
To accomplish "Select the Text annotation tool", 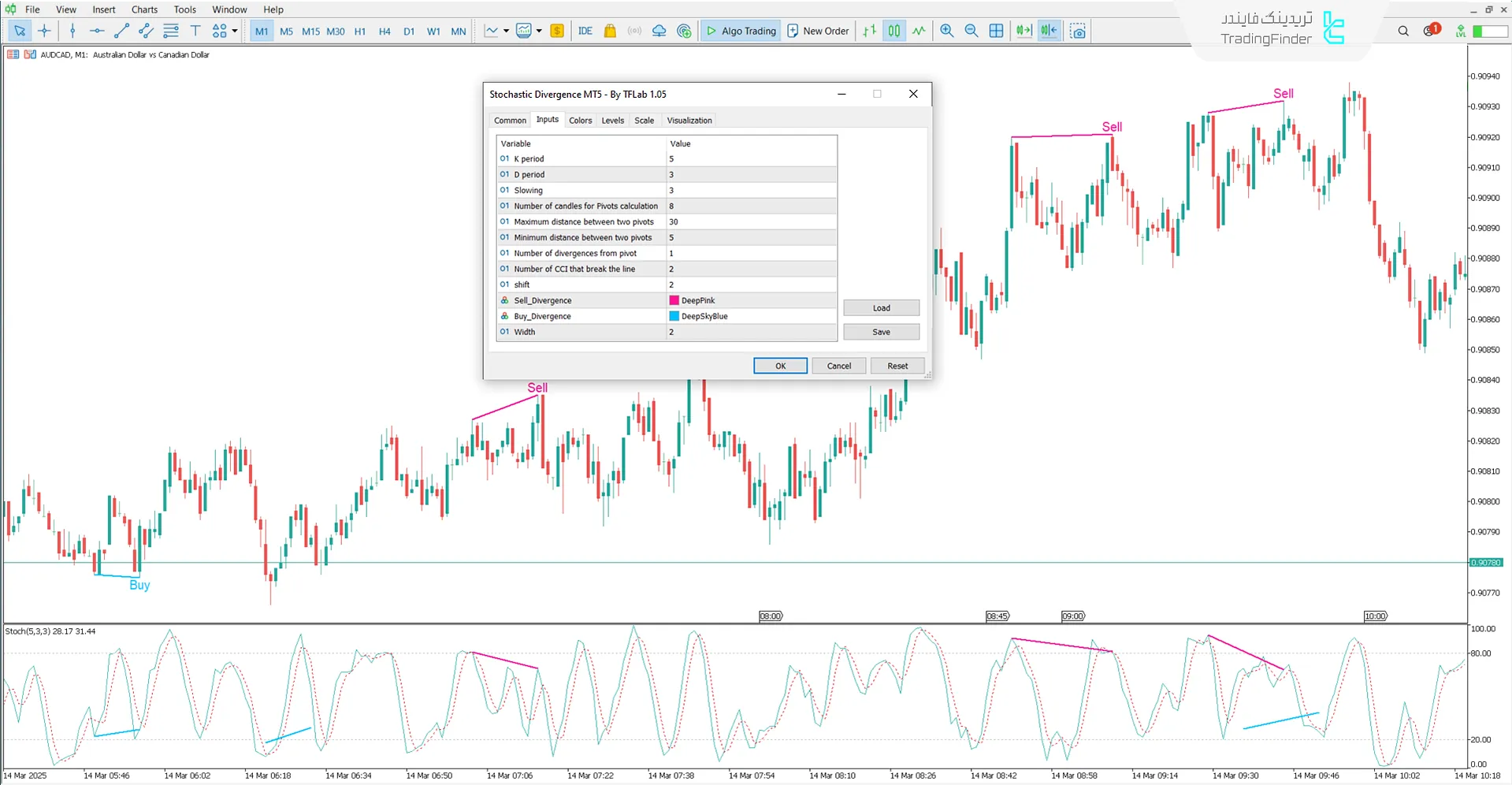I will point(195,31).
